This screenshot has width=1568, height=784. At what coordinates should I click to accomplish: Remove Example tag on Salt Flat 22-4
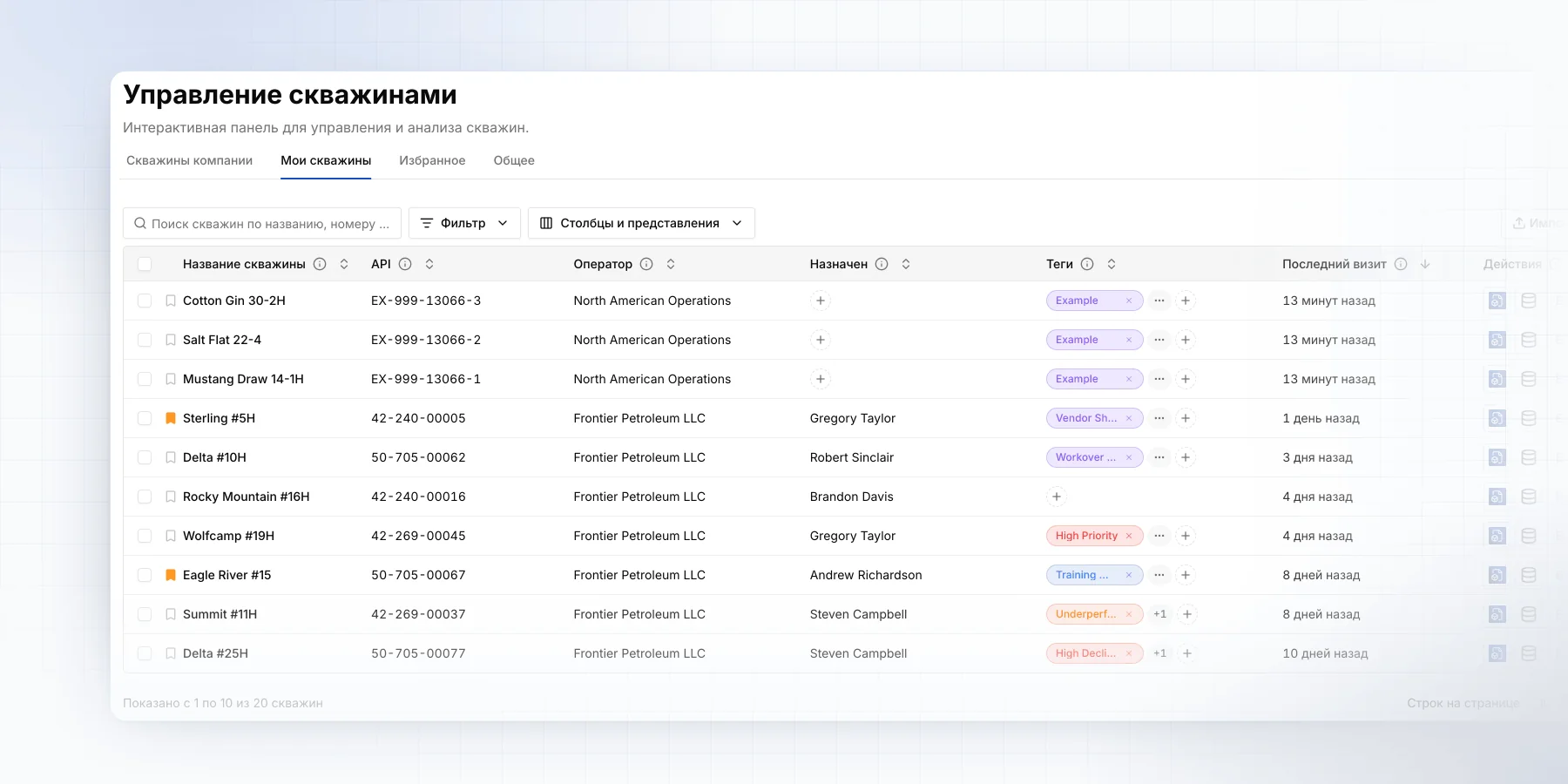1129,340
